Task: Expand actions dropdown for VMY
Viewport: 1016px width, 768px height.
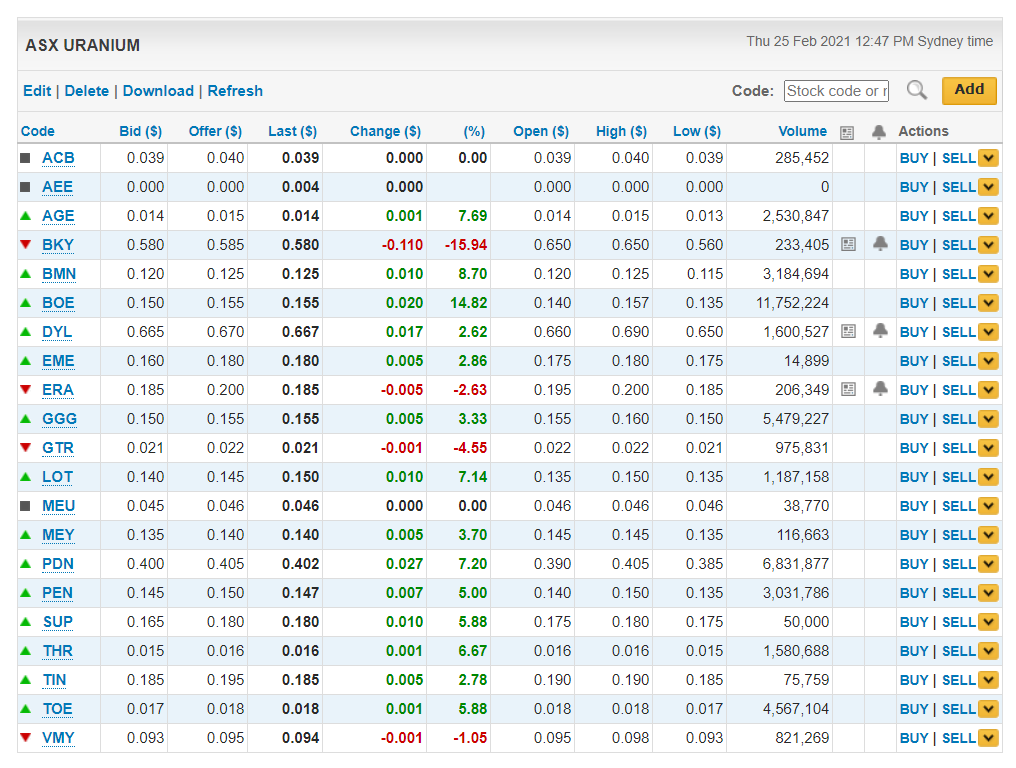Action: [x=988, y=738]
